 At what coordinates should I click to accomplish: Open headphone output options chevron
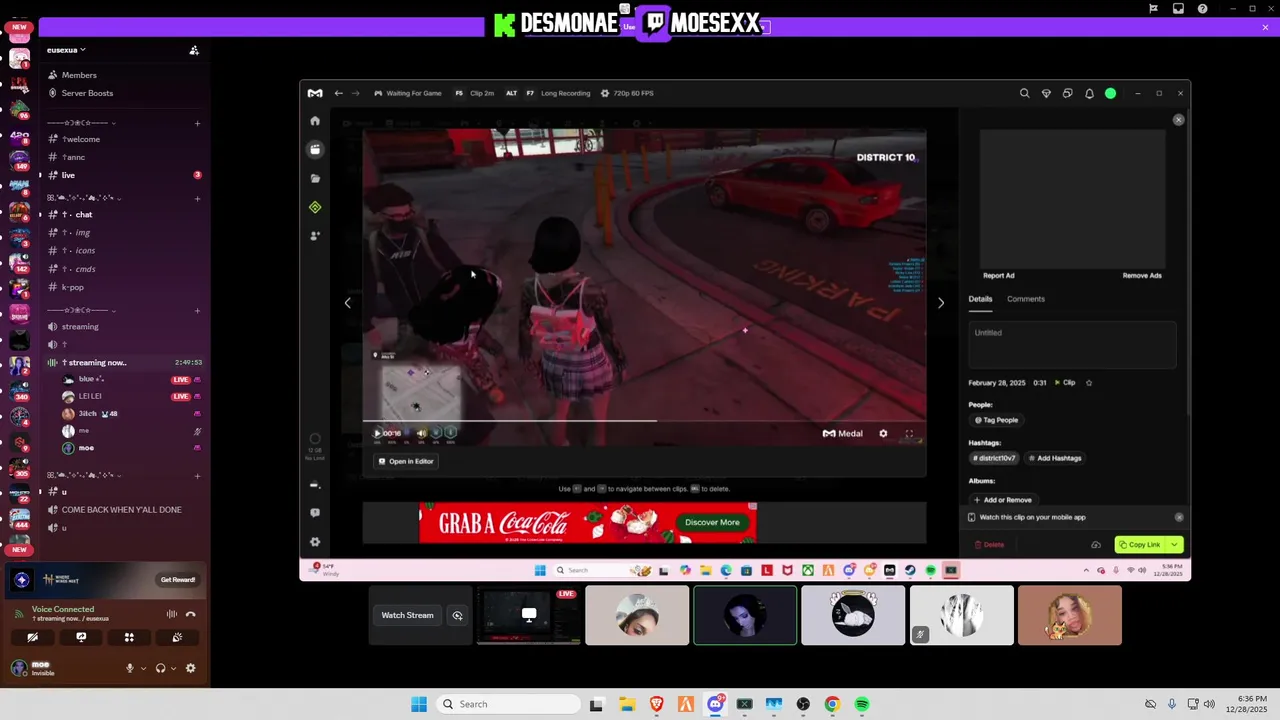pos(174,668)
